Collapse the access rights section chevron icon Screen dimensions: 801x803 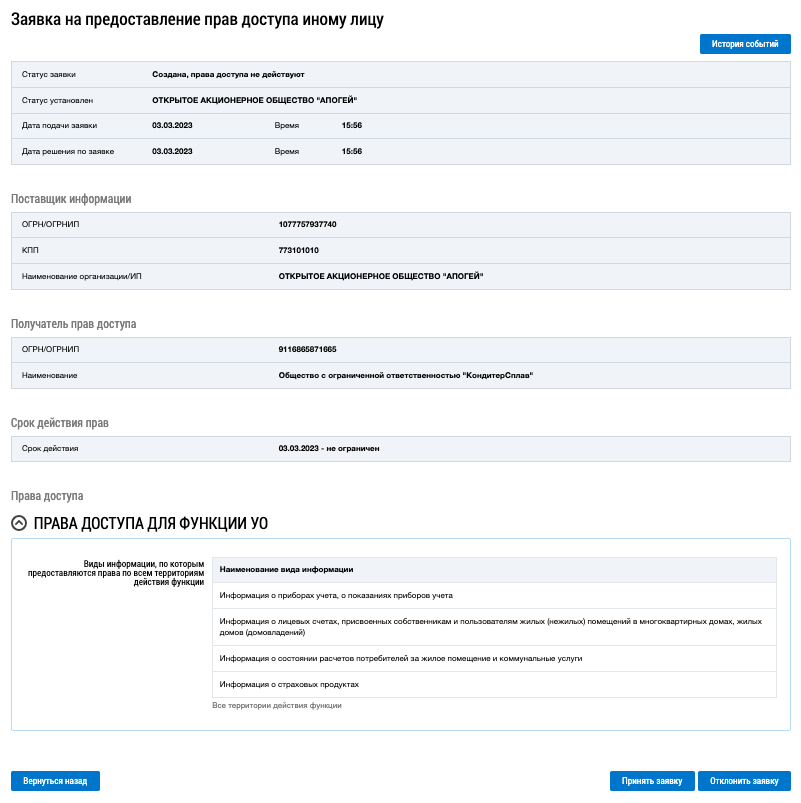coord(18,523)
